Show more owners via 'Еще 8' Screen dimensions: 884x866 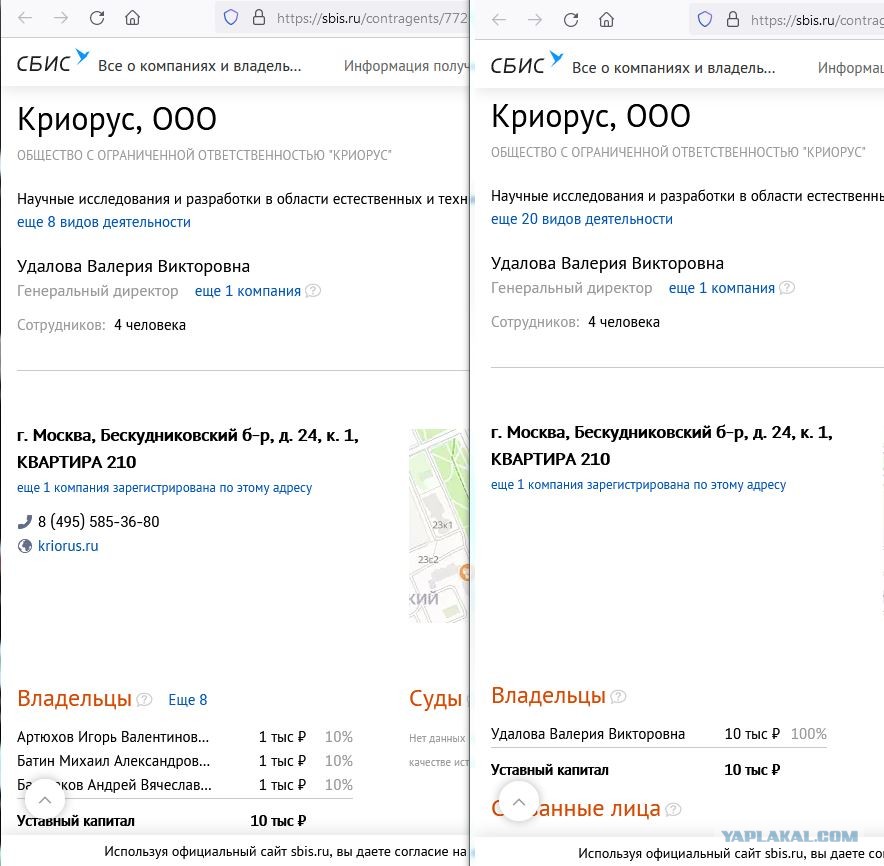[188, 700]
